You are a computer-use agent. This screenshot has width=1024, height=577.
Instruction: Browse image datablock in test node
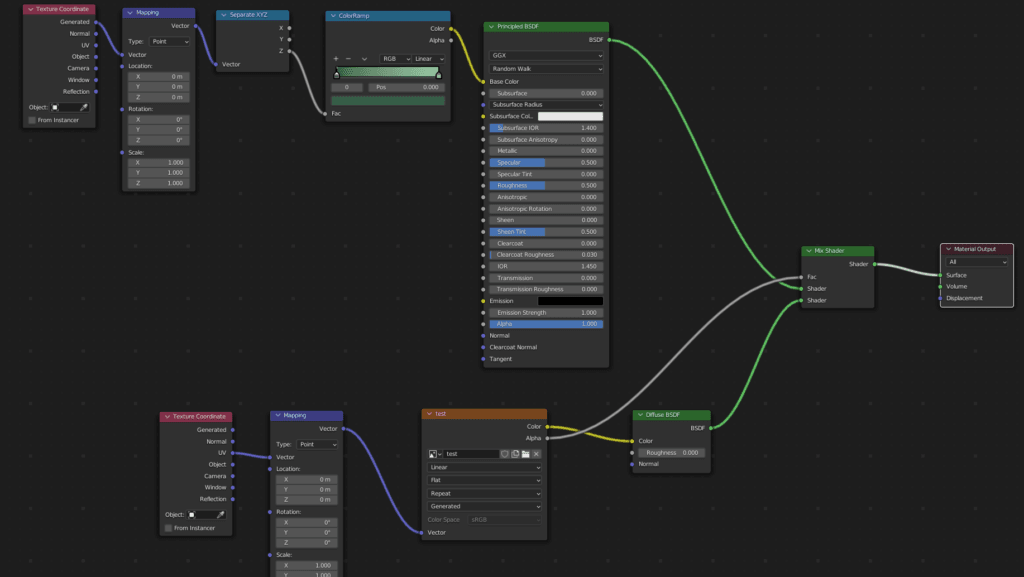(x=435, y=454)
